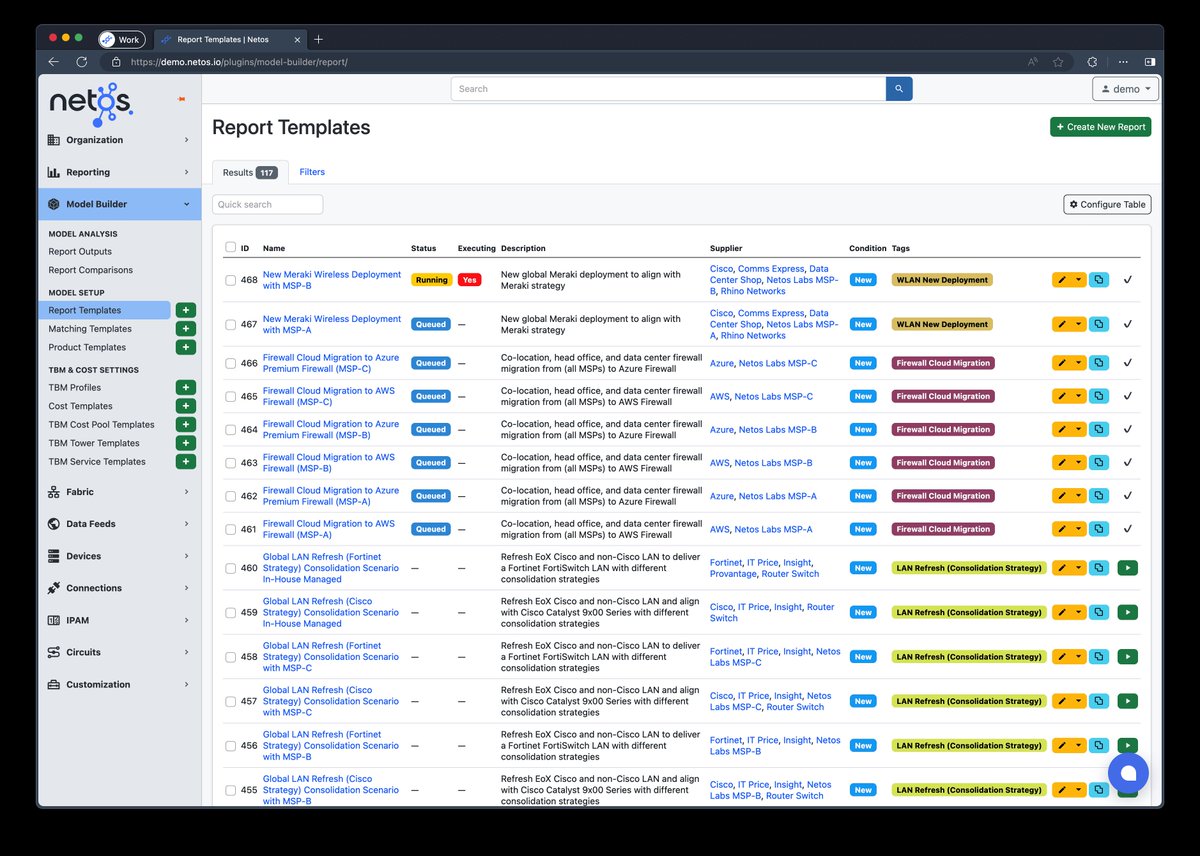Expand the Reporting sidebar section
This screenshot has width=1200, height=856.
coord(119,172)
